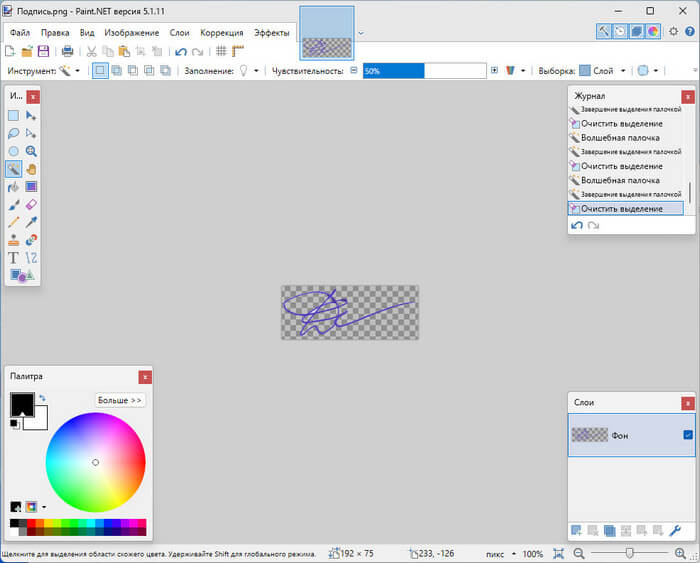The width and height of the screenshot is (700, 563).
Task: Select the Clone Stamp tool
Action: tap(13, 240)
